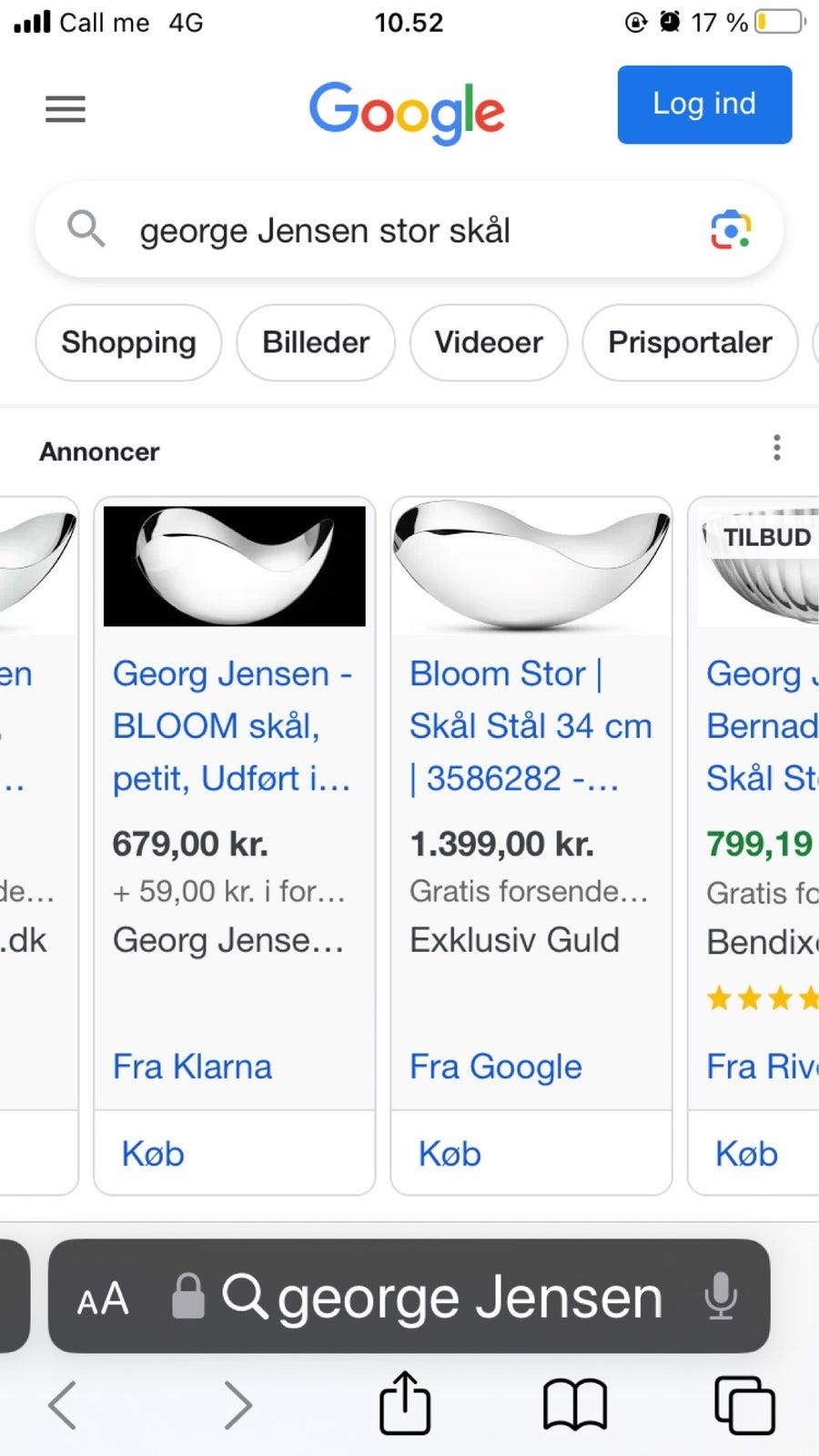Tap the Bloom Stor bowl product image
The height and width of the screenshot is (1456, 819).
tap(531, 566)
